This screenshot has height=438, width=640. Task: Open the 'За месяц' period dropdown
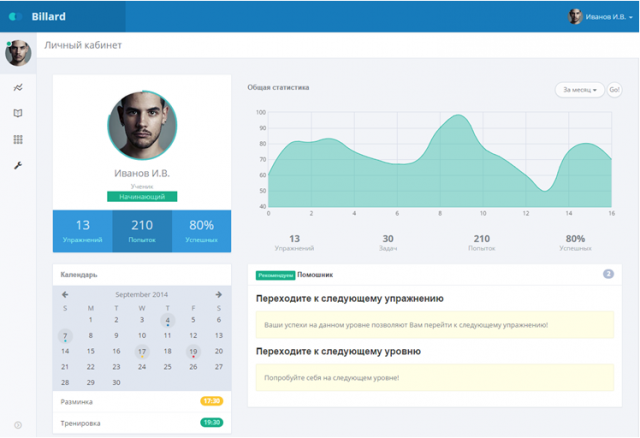click(x=579, y=90)
